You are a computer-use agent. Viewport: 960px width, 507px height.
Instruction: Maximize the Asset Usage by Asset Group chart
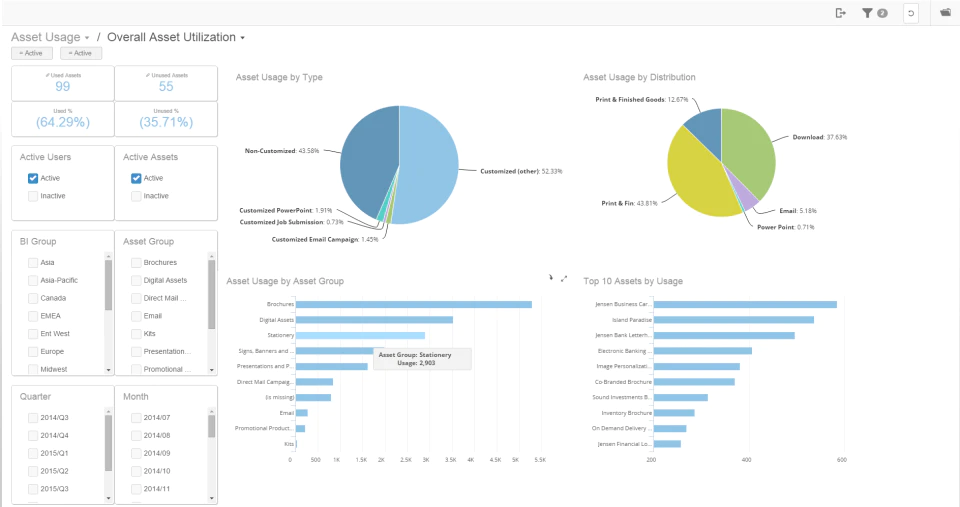564,278
